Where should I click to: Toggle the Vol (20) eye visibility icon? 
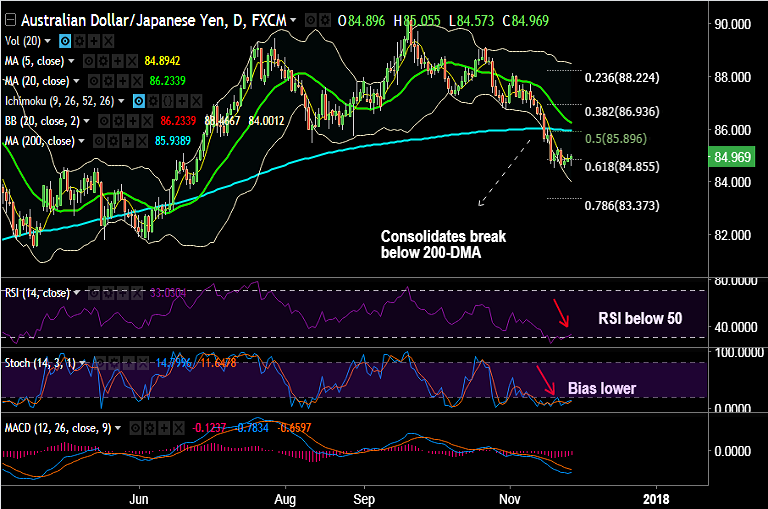pos(65,41)
